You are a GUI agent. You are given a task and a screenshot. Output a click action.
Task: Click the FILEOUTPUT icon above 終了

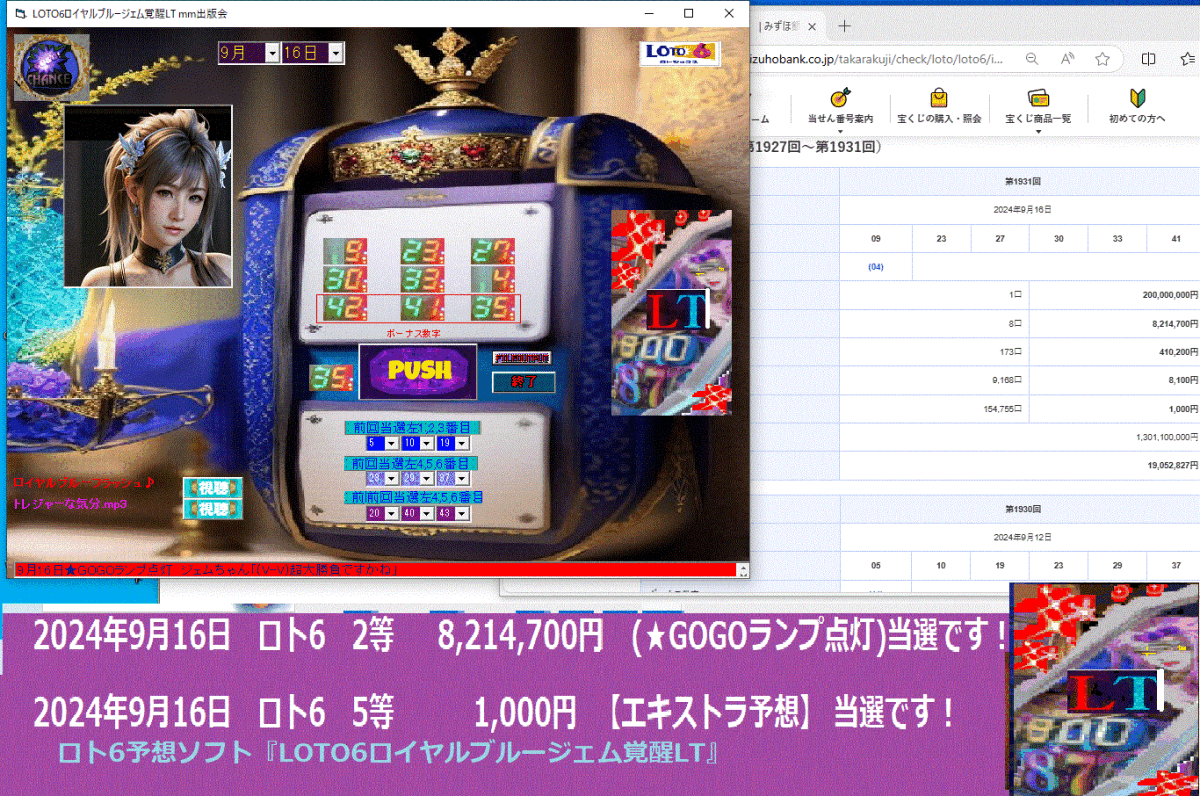522,358
